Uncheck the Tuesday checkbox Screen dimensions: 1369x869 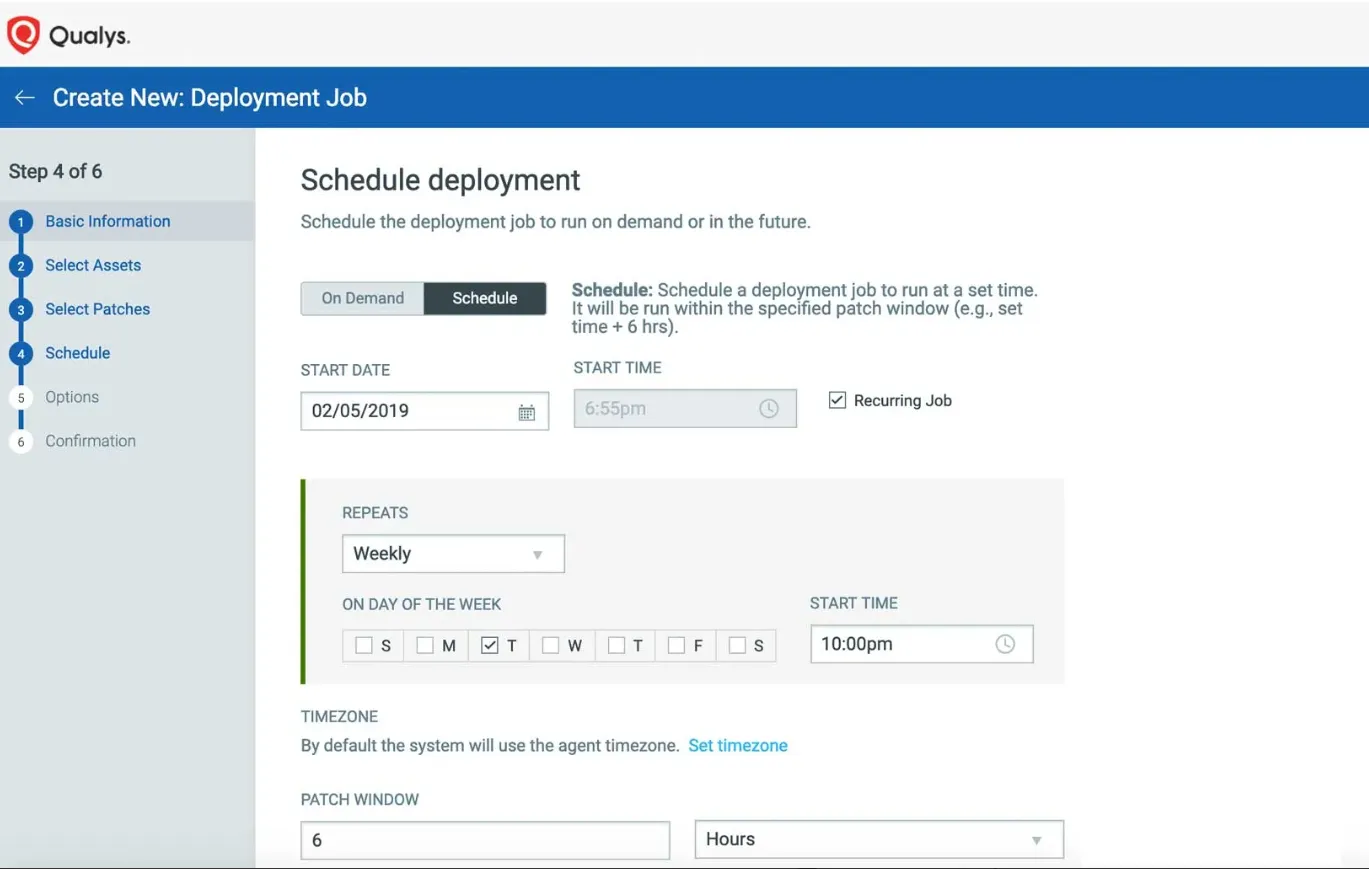pyautogui.click(x=489, y=645)
